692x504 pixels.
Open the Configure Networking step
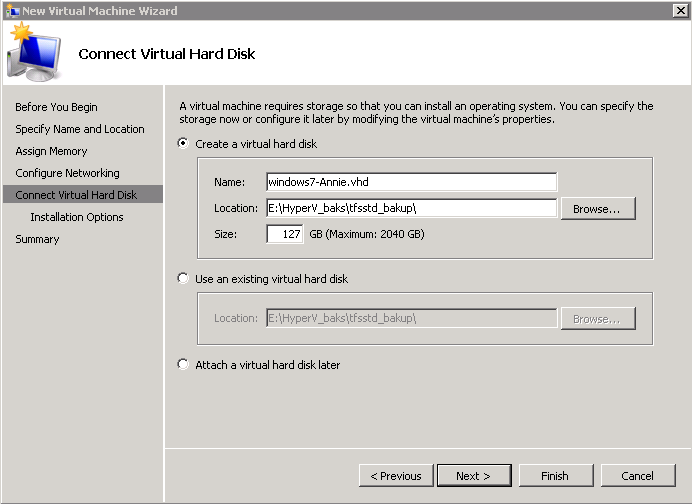[x=67, y=173]
